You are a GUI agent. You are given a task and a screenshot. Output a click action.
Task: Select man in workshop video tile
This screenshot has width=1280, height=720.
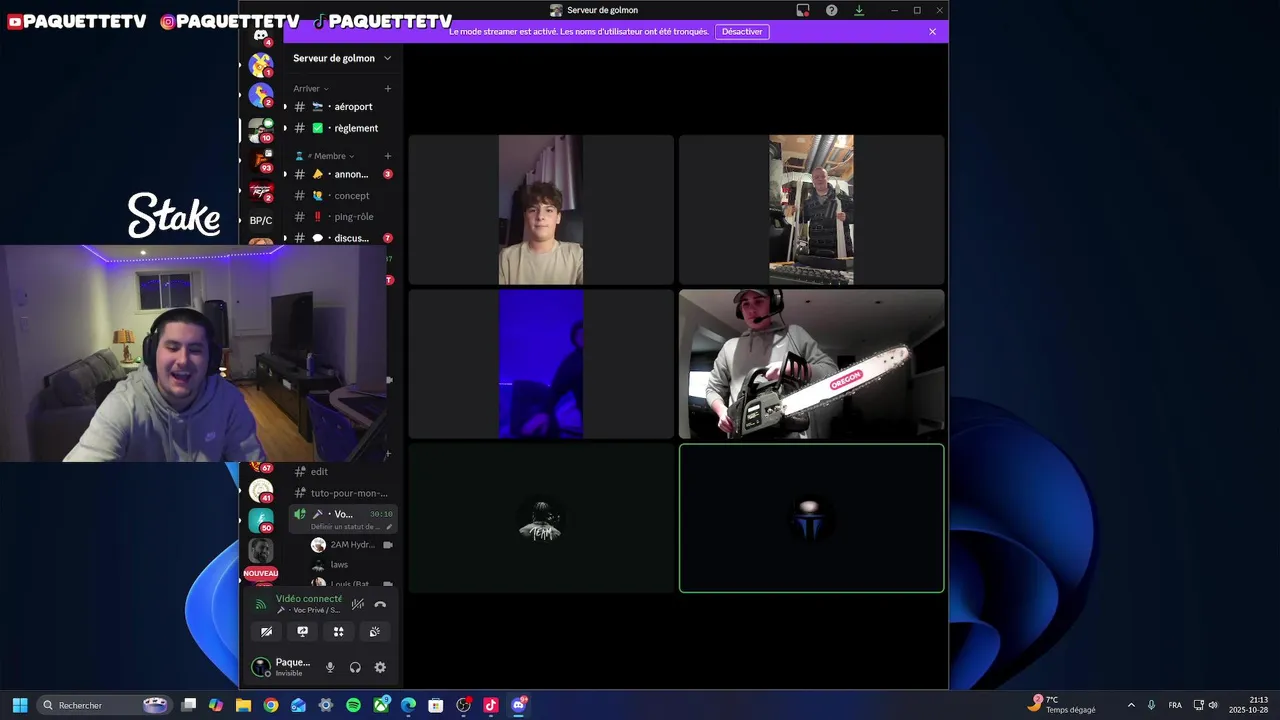[811, 210]
